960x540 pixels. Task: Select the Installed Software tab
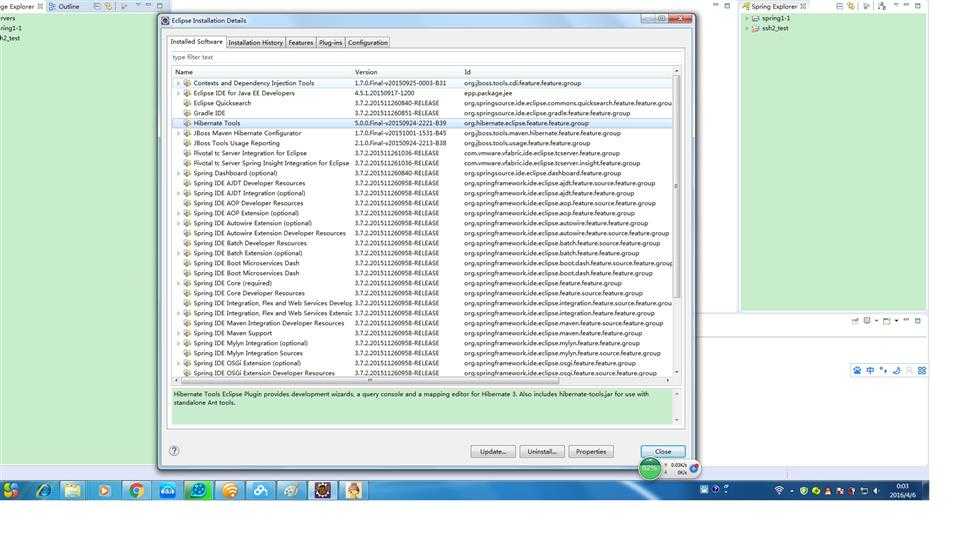197,42
